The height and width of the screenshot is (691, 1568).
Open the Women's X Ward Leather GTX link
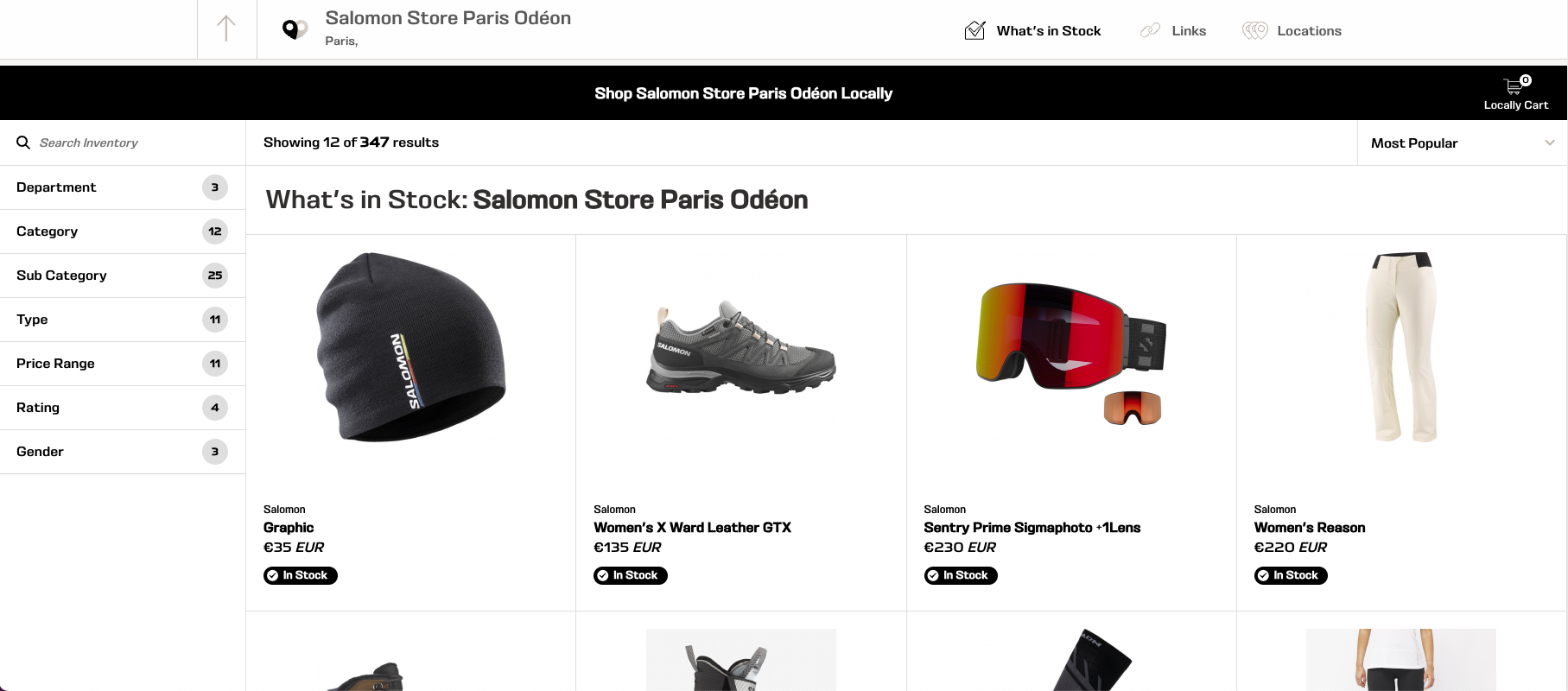tap(692, 528)
